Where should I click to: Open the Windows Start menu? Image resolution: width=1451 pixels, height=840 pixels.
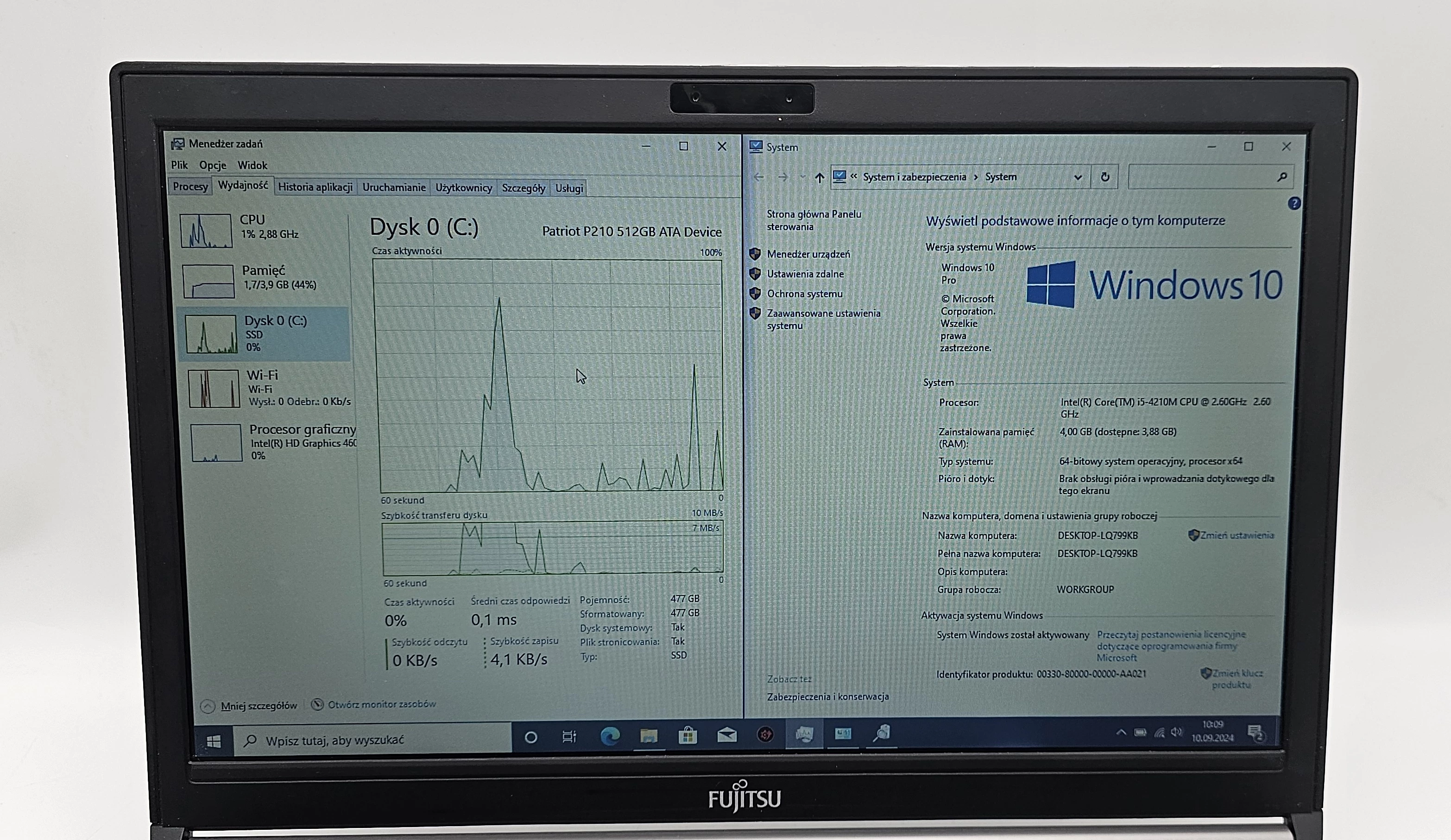[214, 742]
